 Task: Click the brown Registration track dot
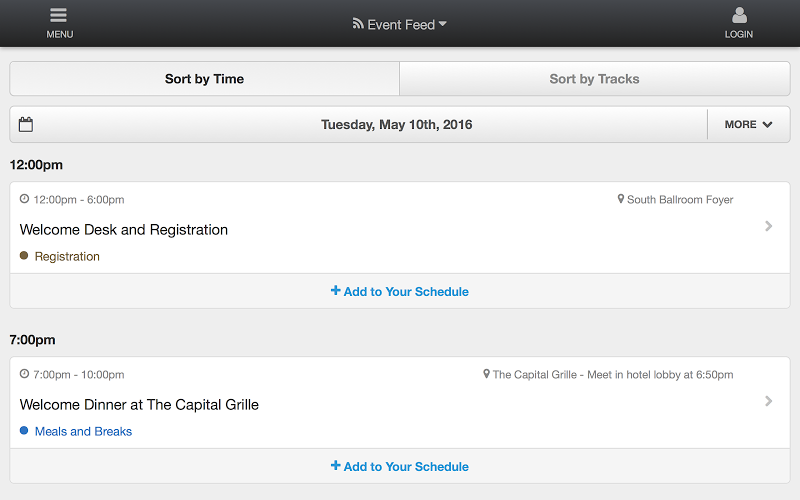24,256
